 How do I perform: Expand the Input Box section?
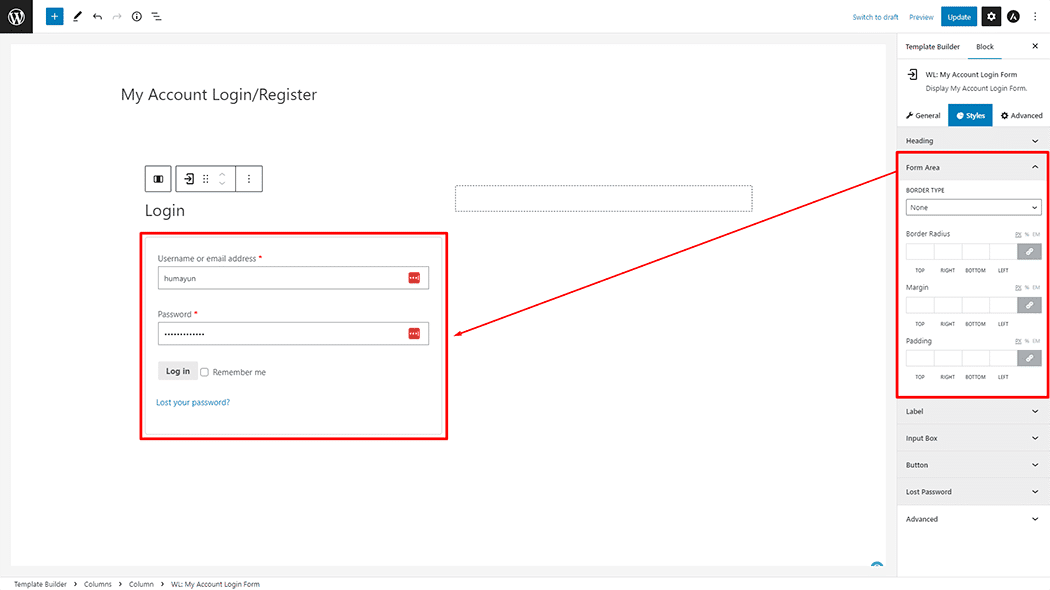pos(970,438)
